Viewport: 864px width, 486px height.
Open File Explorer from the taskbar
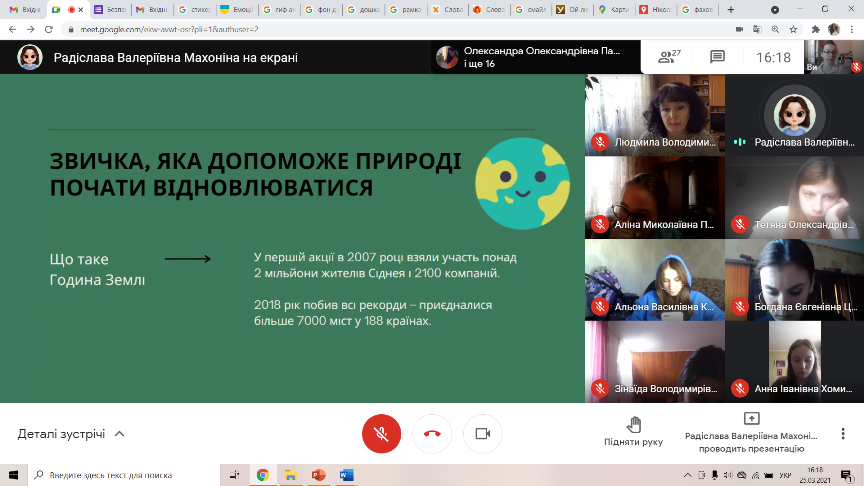coord(291,475)
